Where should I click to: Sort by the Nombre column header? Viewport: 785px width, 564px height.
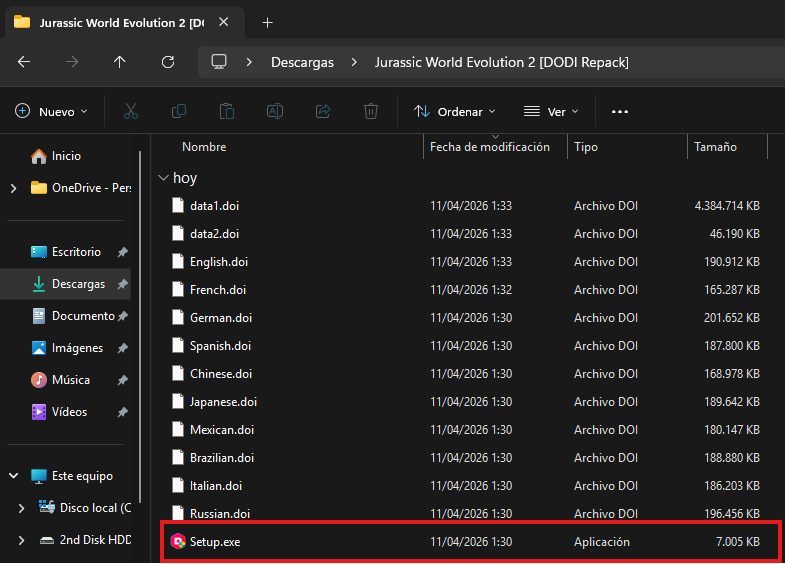point(204,147)
